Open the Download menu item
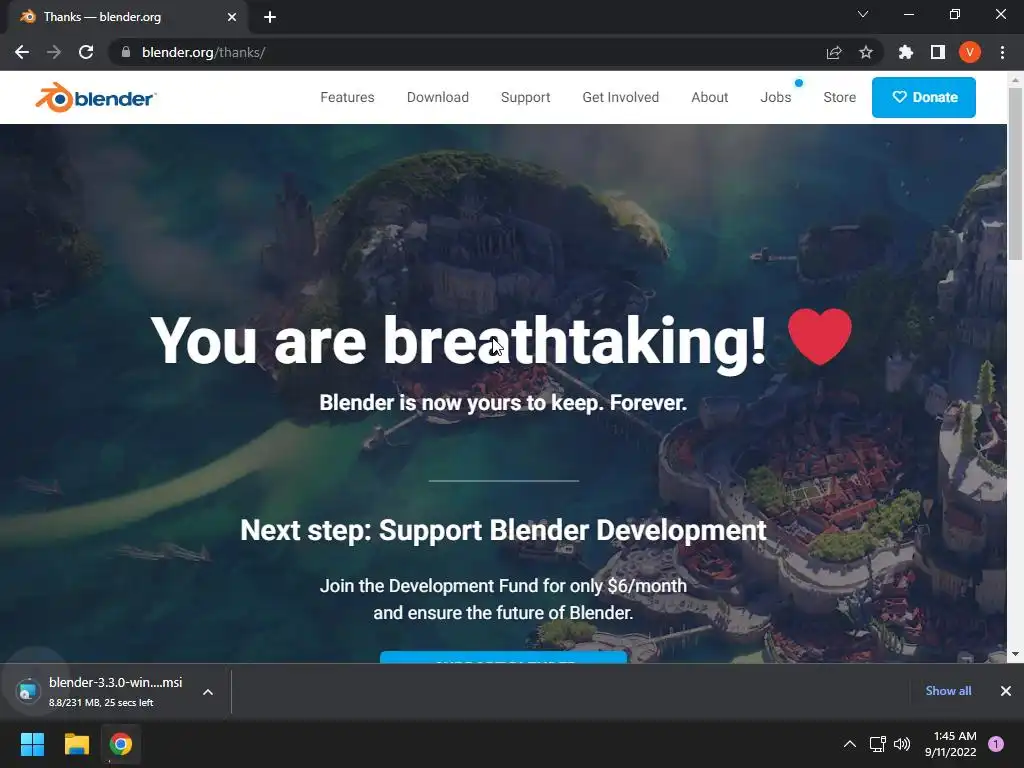The height and width of the screenshot is (768, 1024). coord(438,97)
